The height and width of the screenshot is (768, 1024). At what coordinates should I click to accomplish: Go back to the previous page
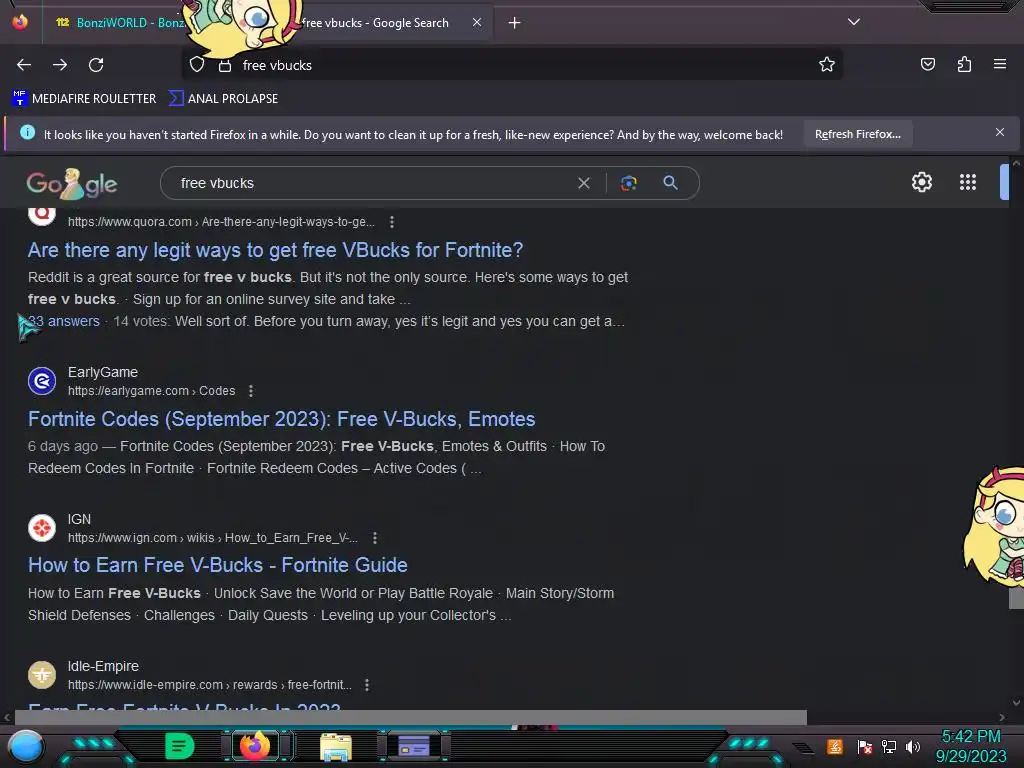[x=24, y=65]
